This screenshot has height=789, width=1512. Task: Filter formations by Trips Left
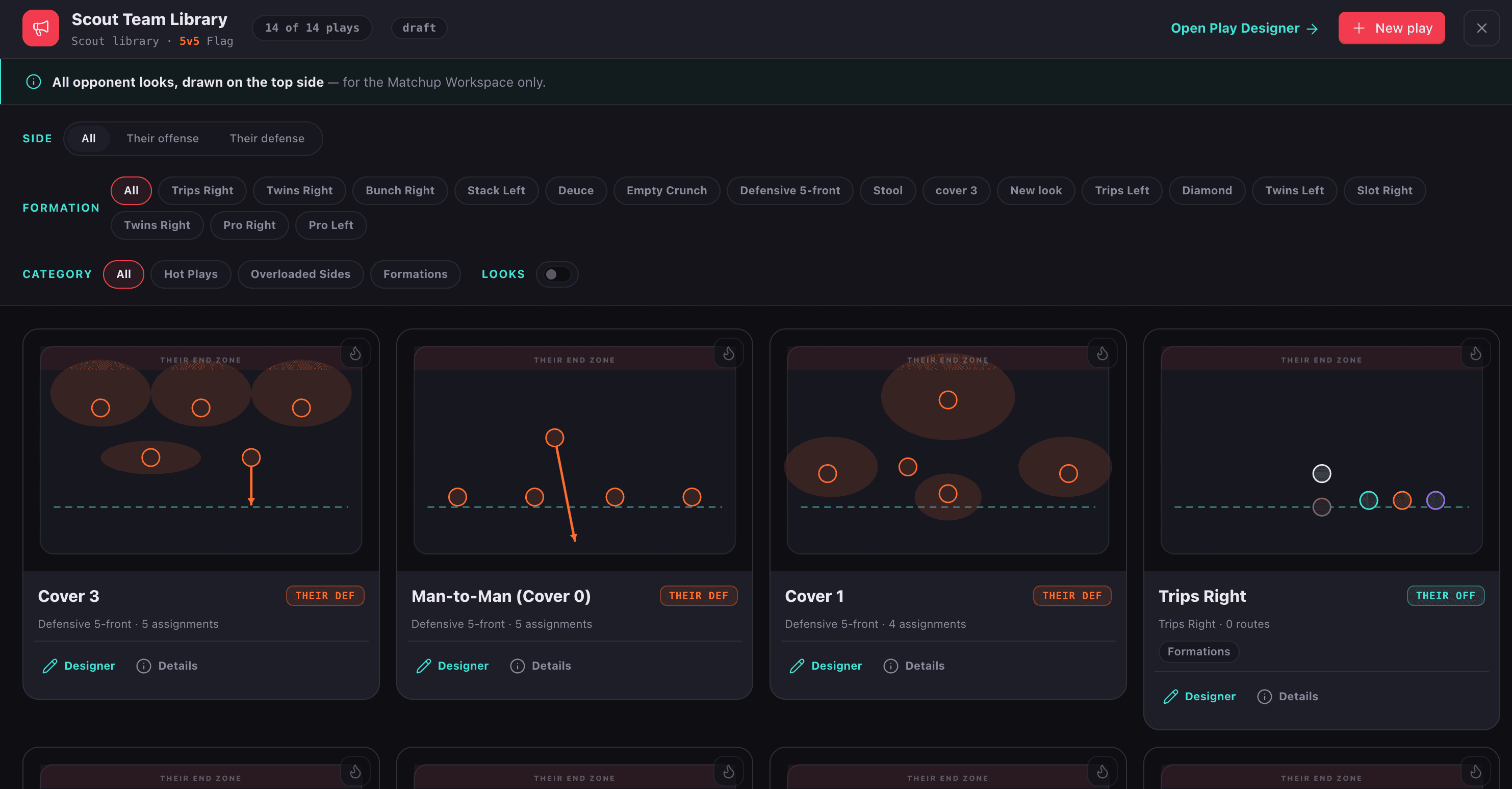pos(1122,191)
